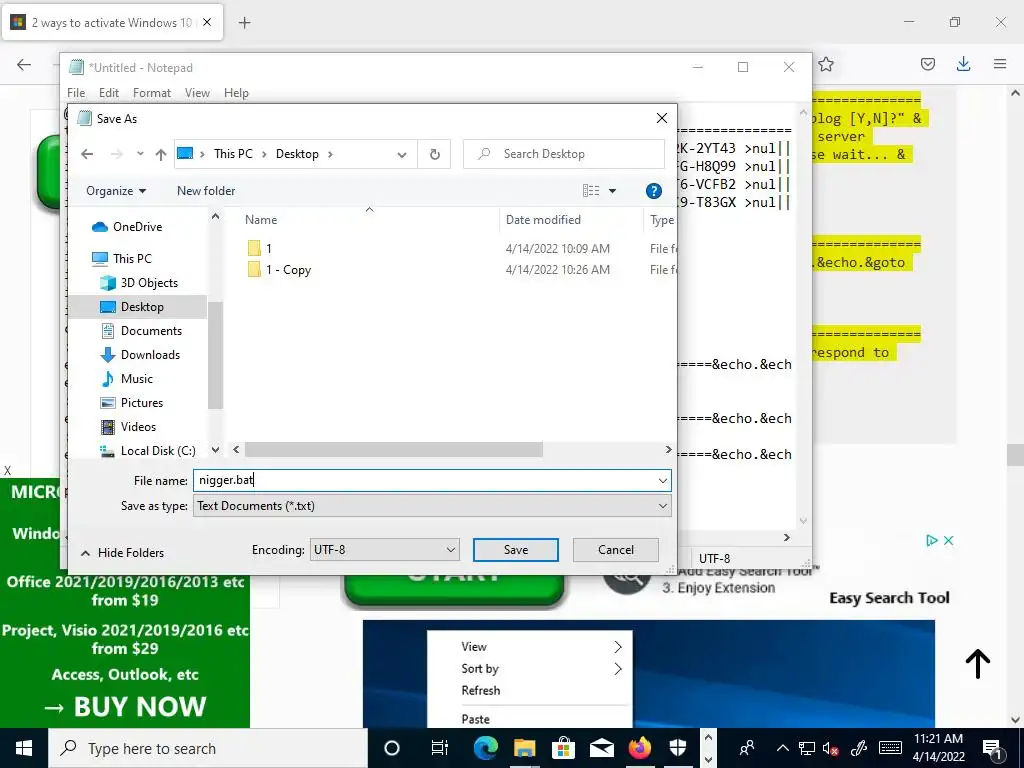
Task: Close the advertisement with the X icon
Action: [x=949, y=541]
